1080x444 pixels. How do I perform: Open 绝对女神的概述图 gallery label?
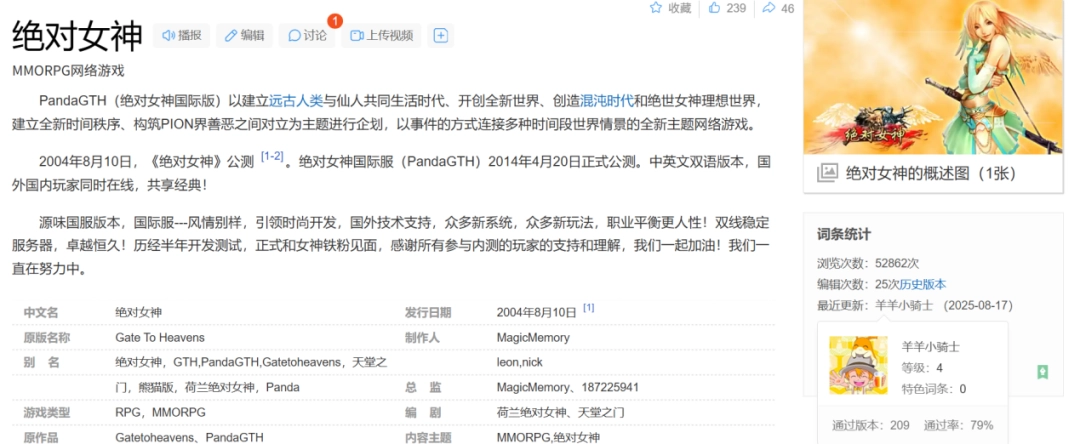click(930, 173)
